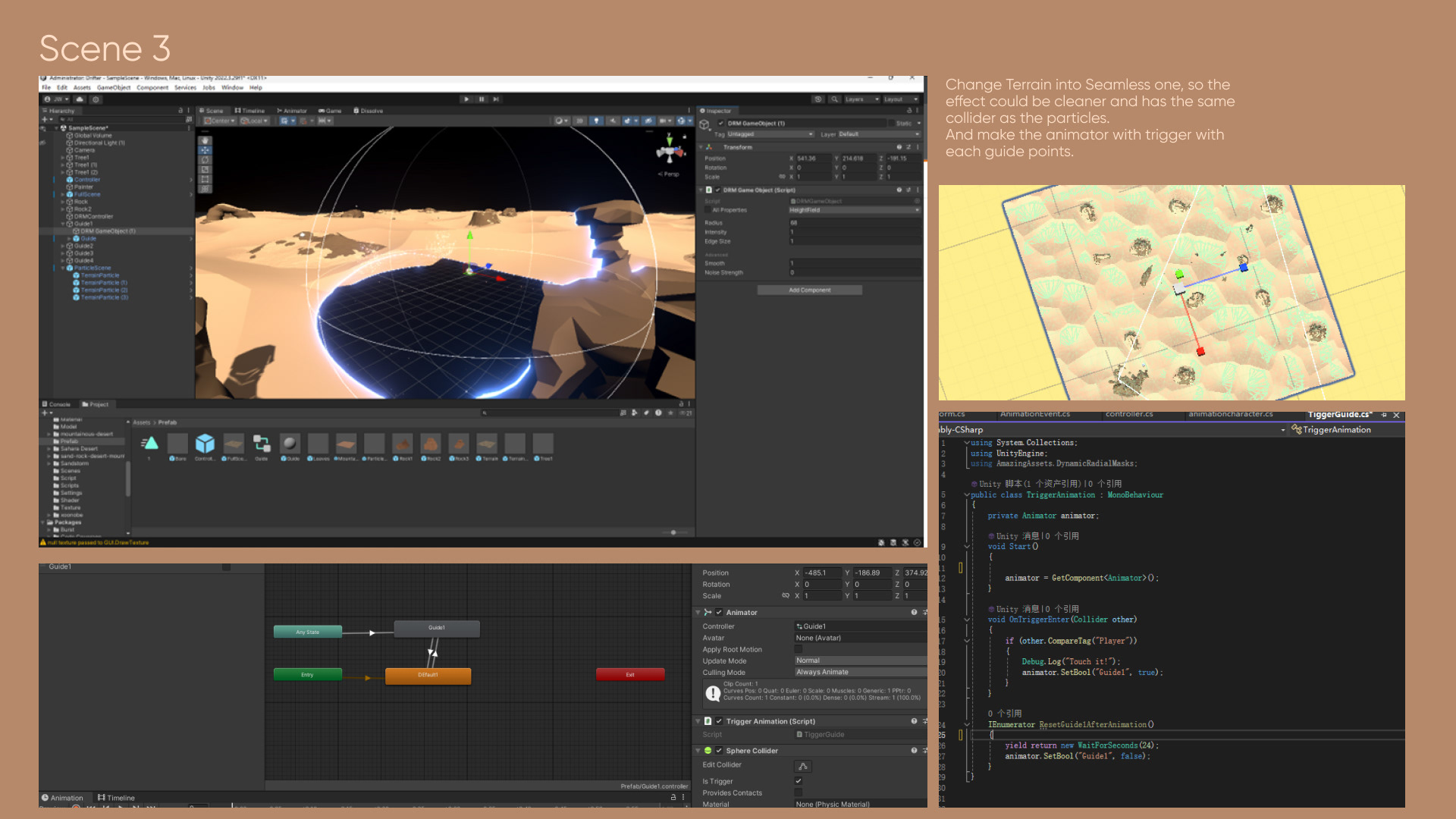Open the GameObject menu

[114, 88]
